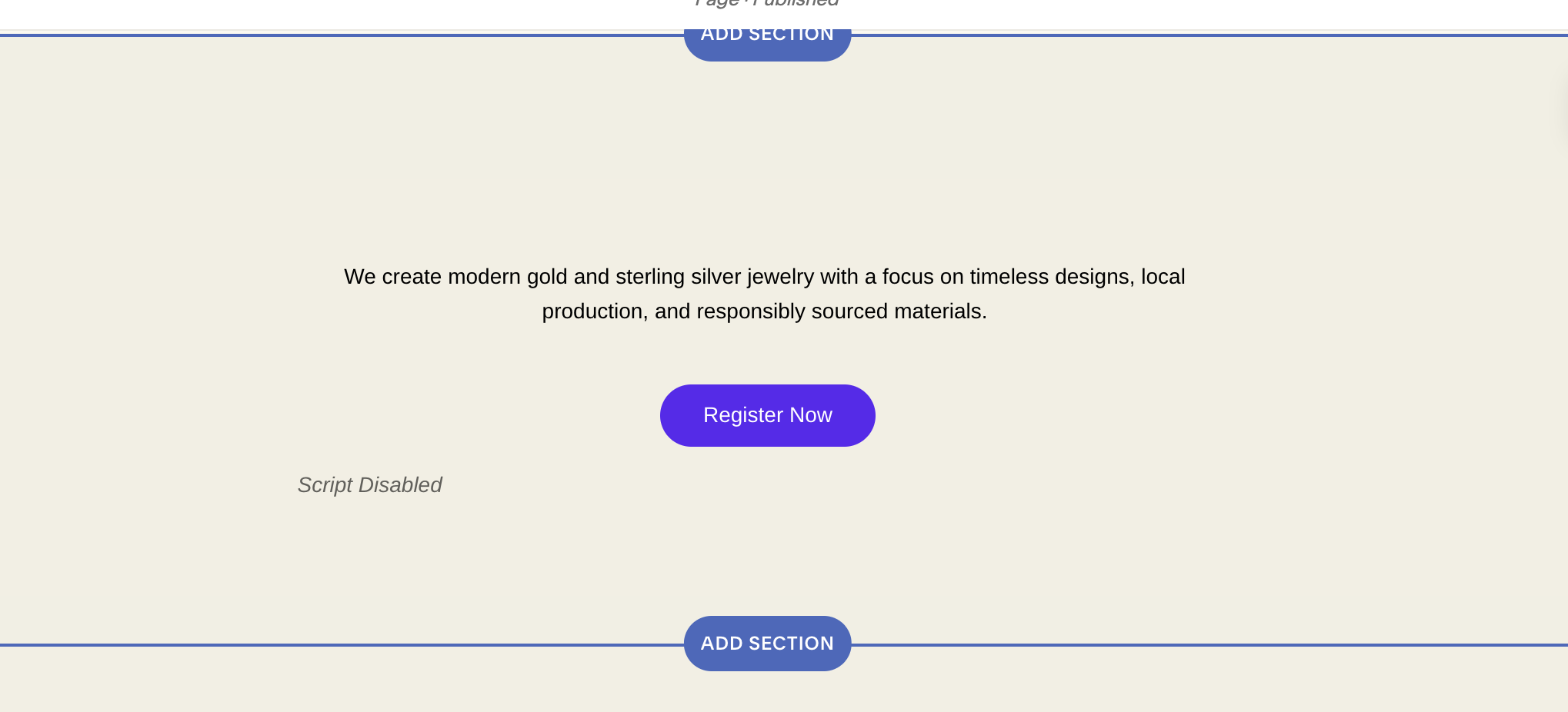Click the top ADD SECTION button

pyautogui.click(x=767, y=40)
